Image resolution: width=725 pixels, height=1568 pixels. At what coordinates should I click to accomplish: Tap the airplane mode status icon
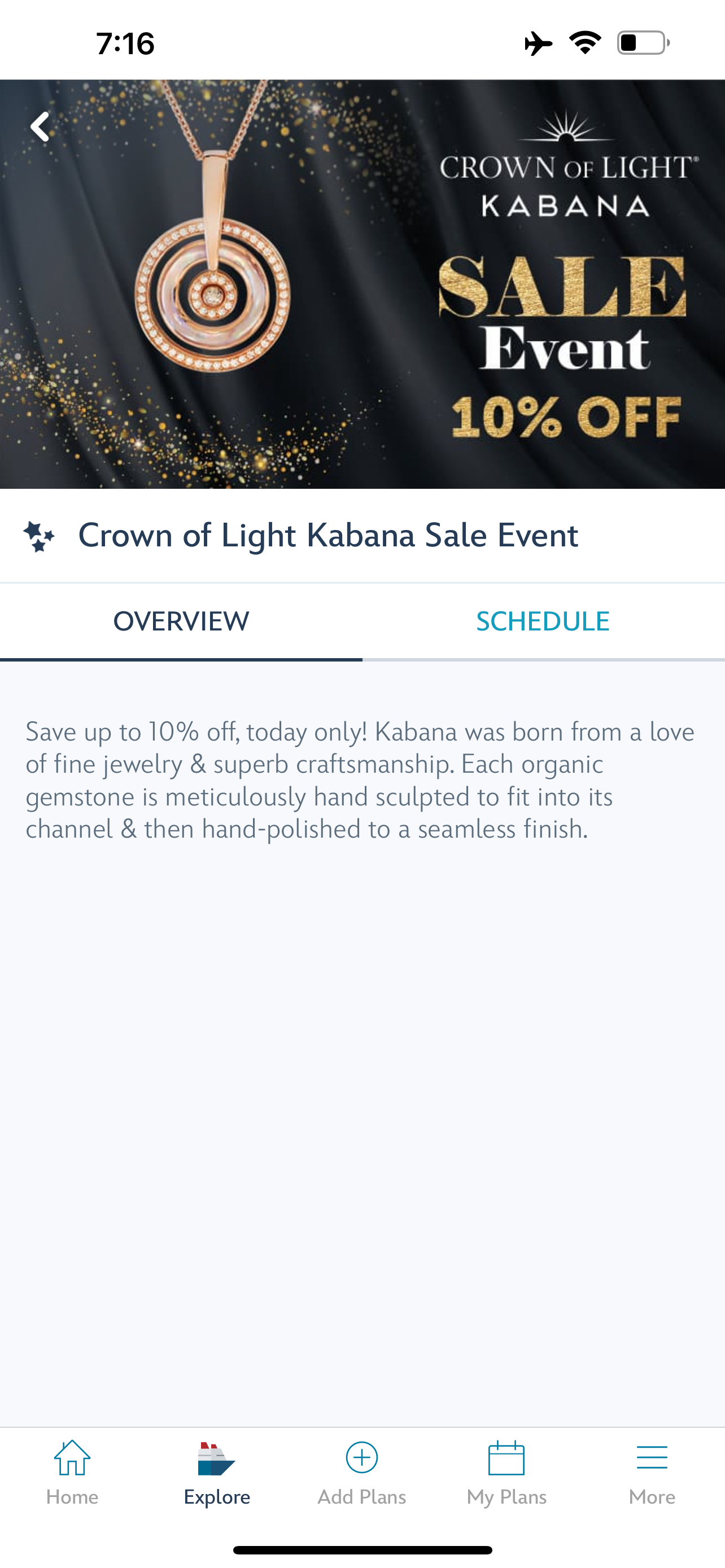click(x=538, y=43)
